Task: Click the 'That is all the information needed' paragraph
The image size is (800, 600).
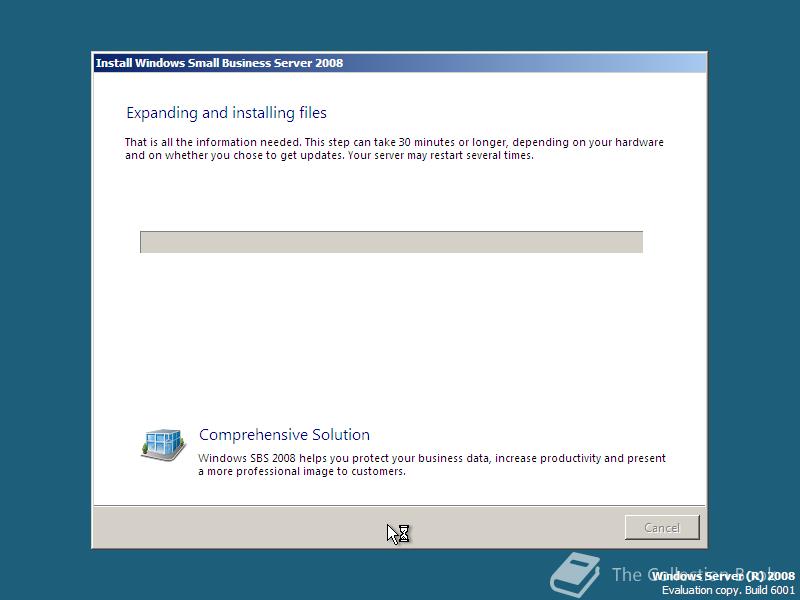Action: (394, 148)
